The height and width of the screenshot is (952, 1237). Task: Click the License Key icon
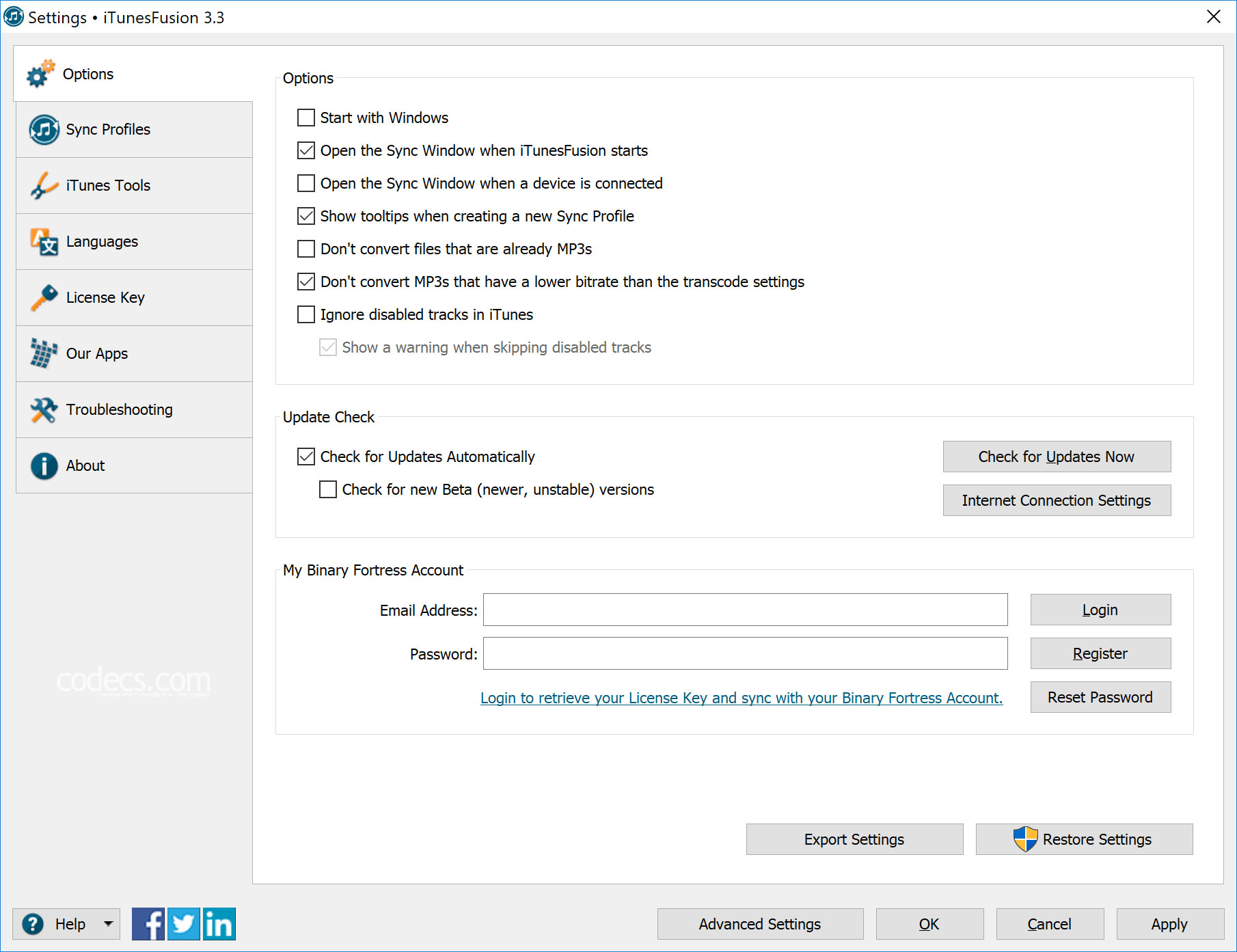(44, 297)
